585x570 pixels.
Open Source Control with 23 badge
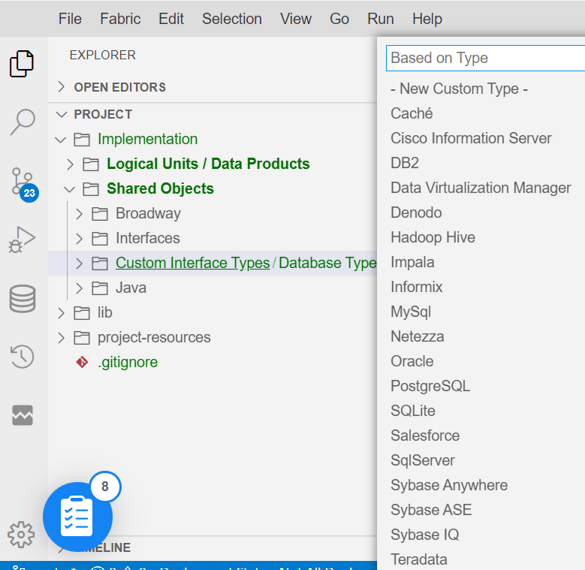[x=25, y=185]
